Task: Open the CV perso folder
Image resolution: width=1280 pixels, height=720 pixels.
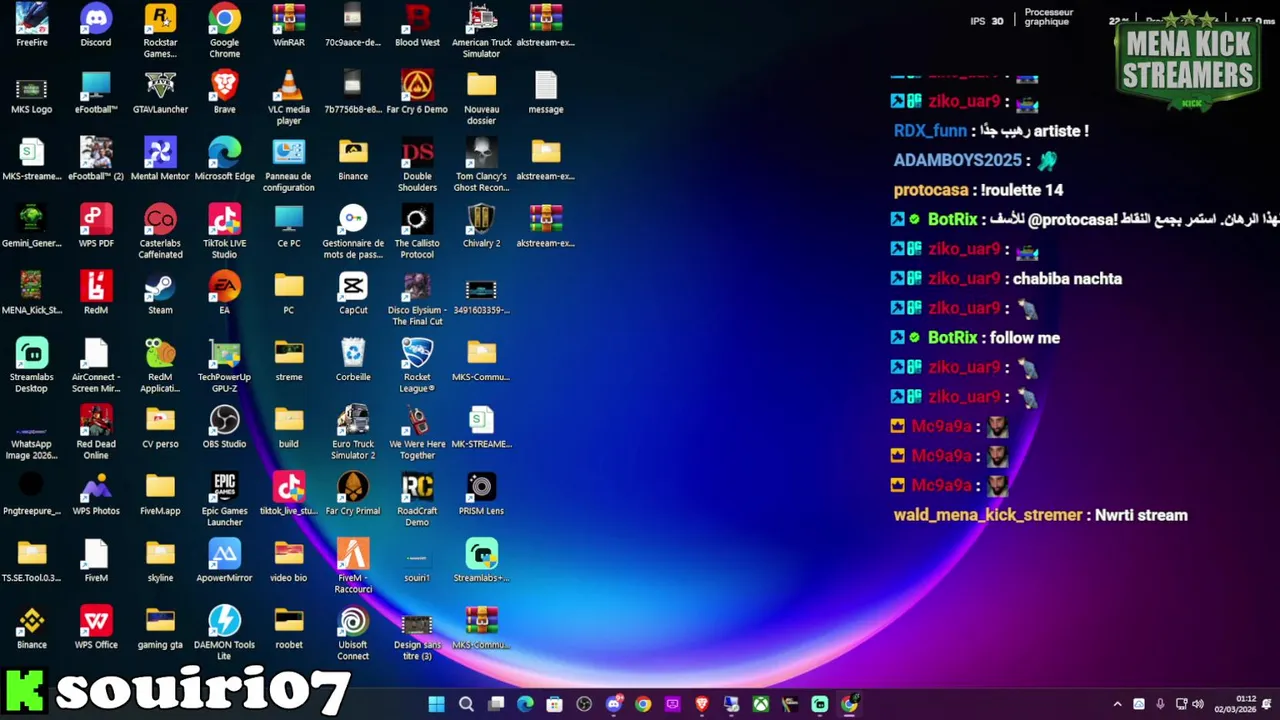Action: tap(160, 427)
